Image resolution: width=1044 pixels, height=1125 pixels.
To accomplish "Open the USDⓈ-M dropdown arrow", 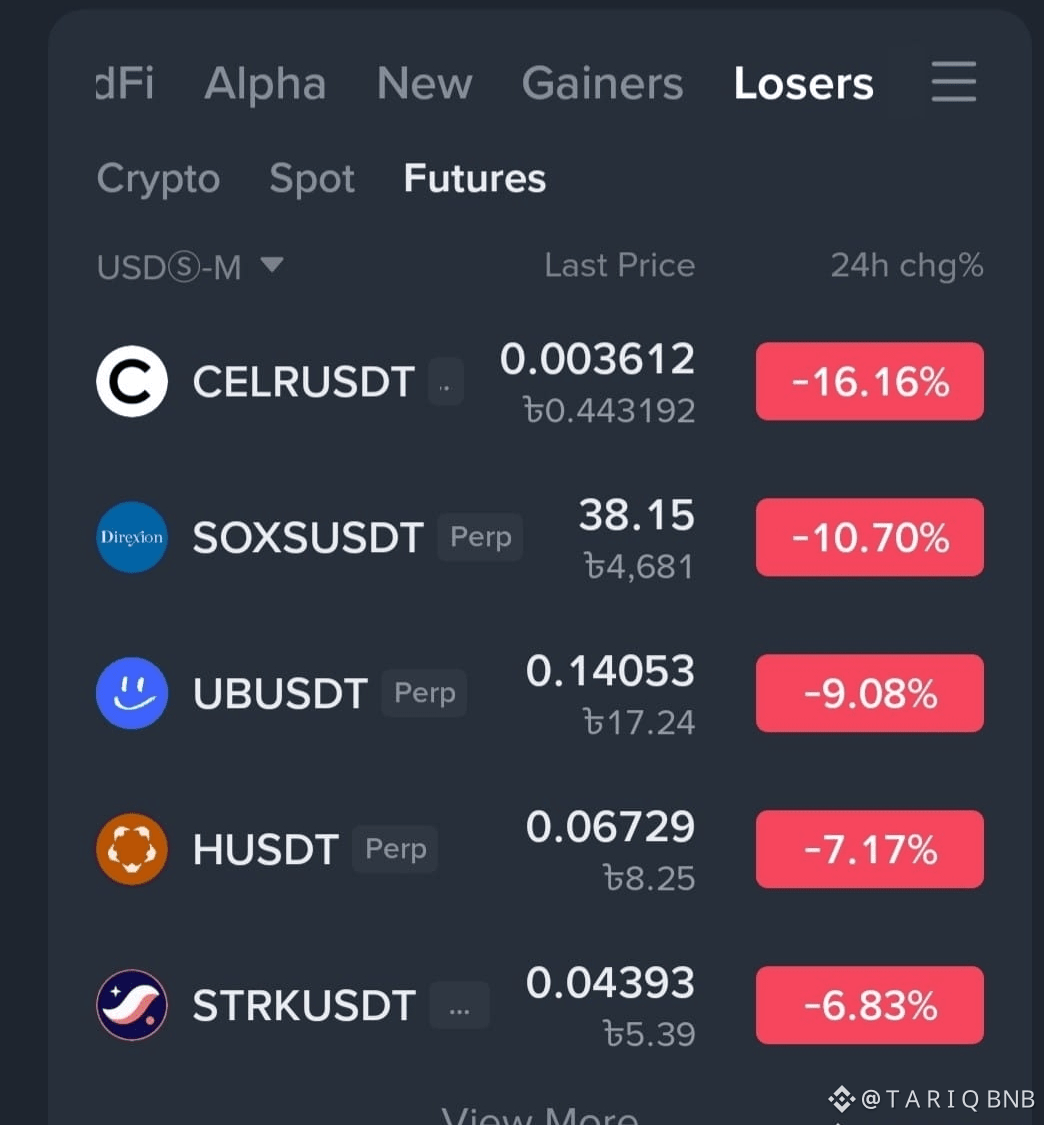I will click(272, 265).
